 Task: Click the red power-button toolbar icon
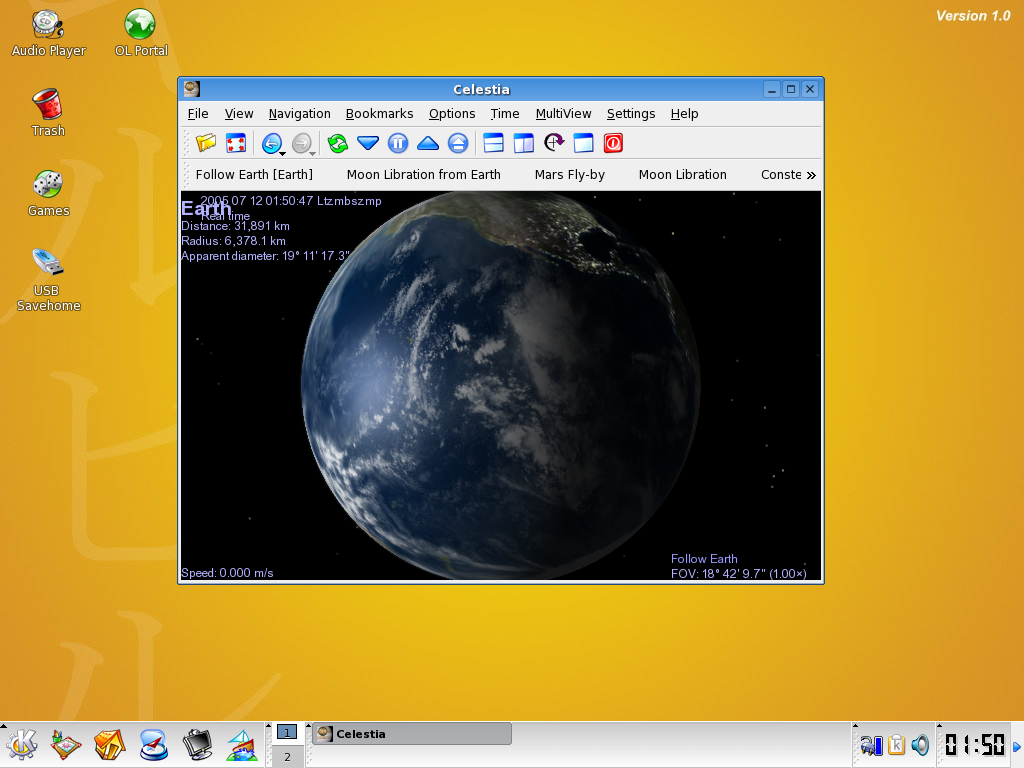tap(613, 143)
